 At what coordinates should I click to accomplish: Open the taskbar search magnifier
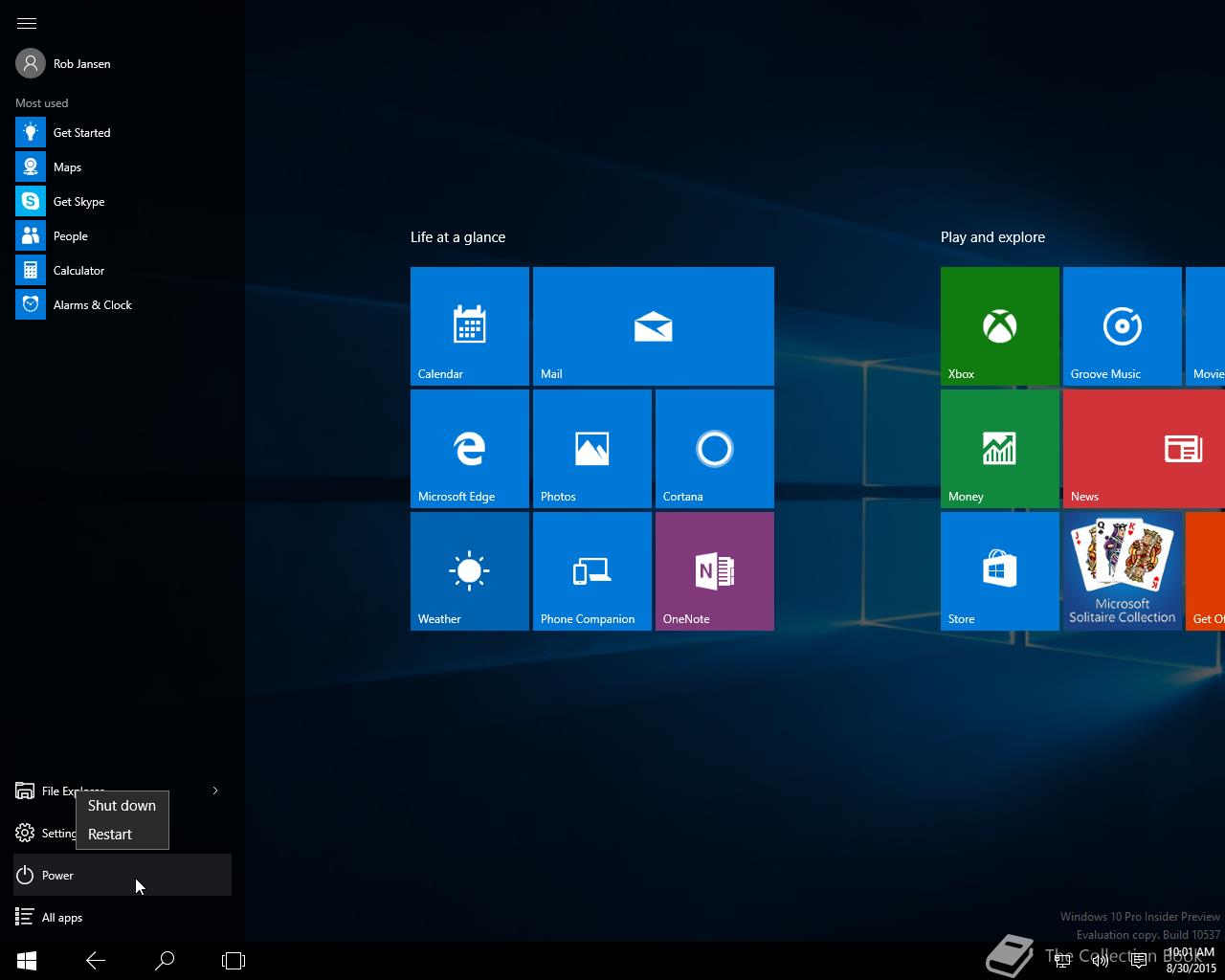pyautogui.click(x=165, y=961)
